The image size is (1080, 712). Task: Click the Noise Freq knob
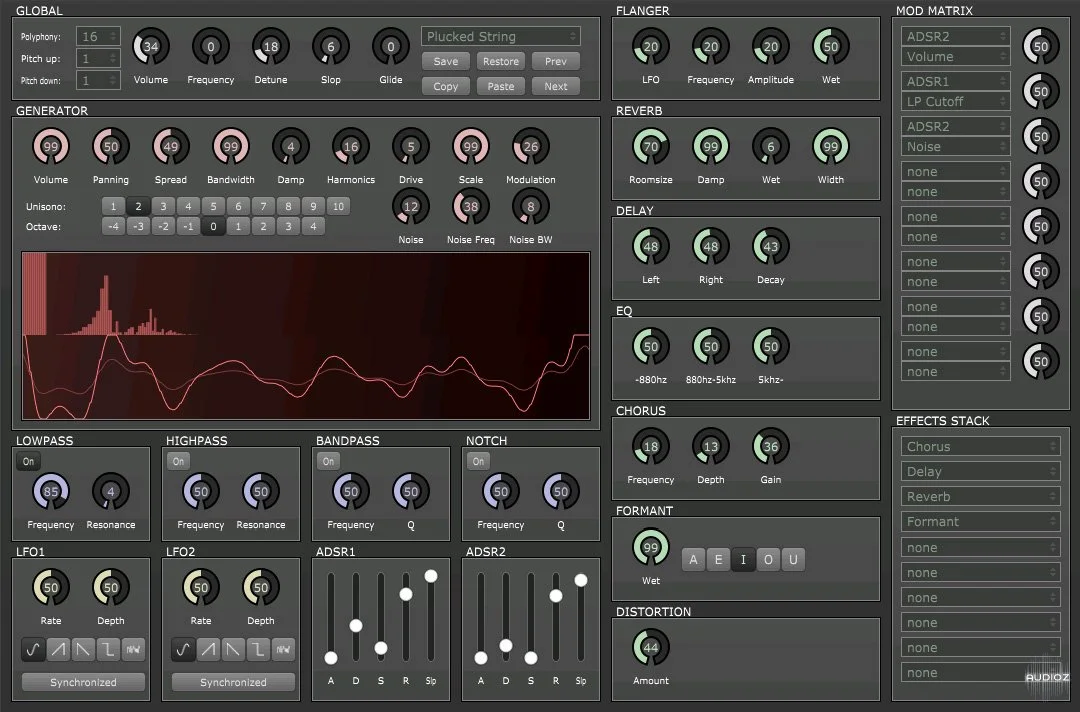[470, 207]
